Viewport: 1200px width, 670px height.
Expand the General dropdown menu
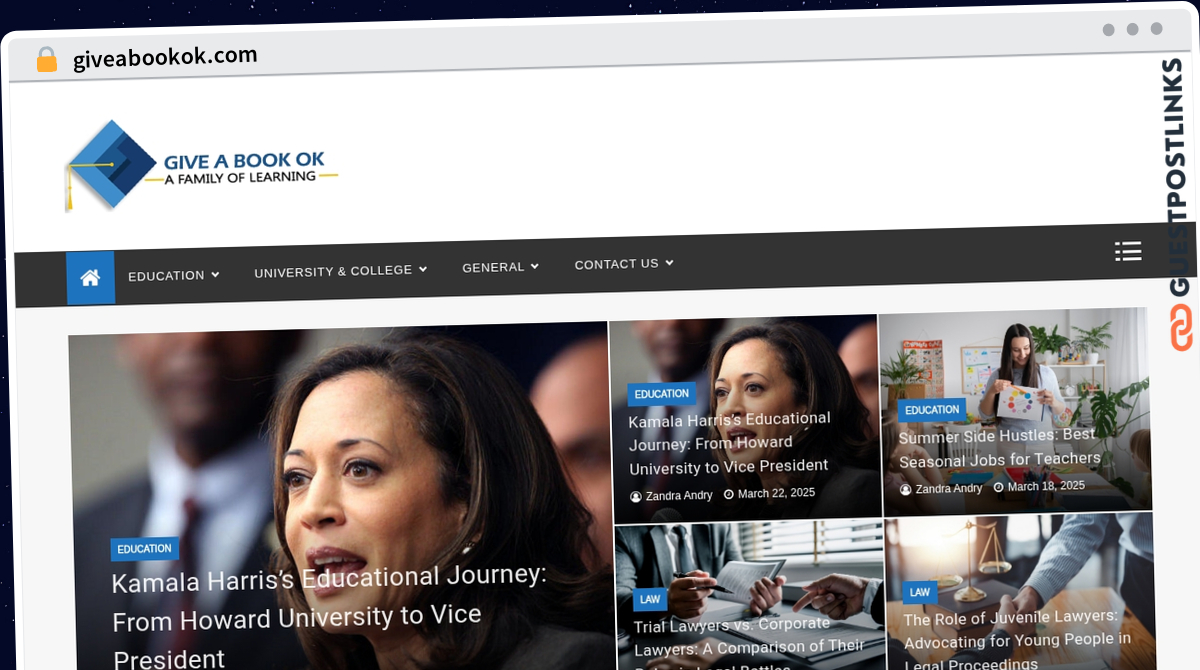[x=501, y=267]
